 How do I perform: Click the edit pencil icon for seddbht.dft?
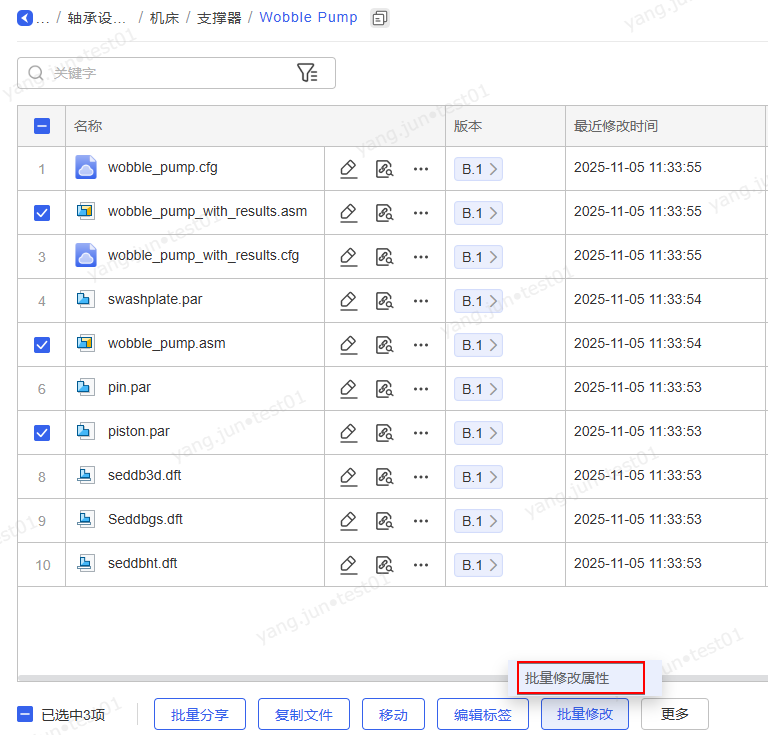348,565
